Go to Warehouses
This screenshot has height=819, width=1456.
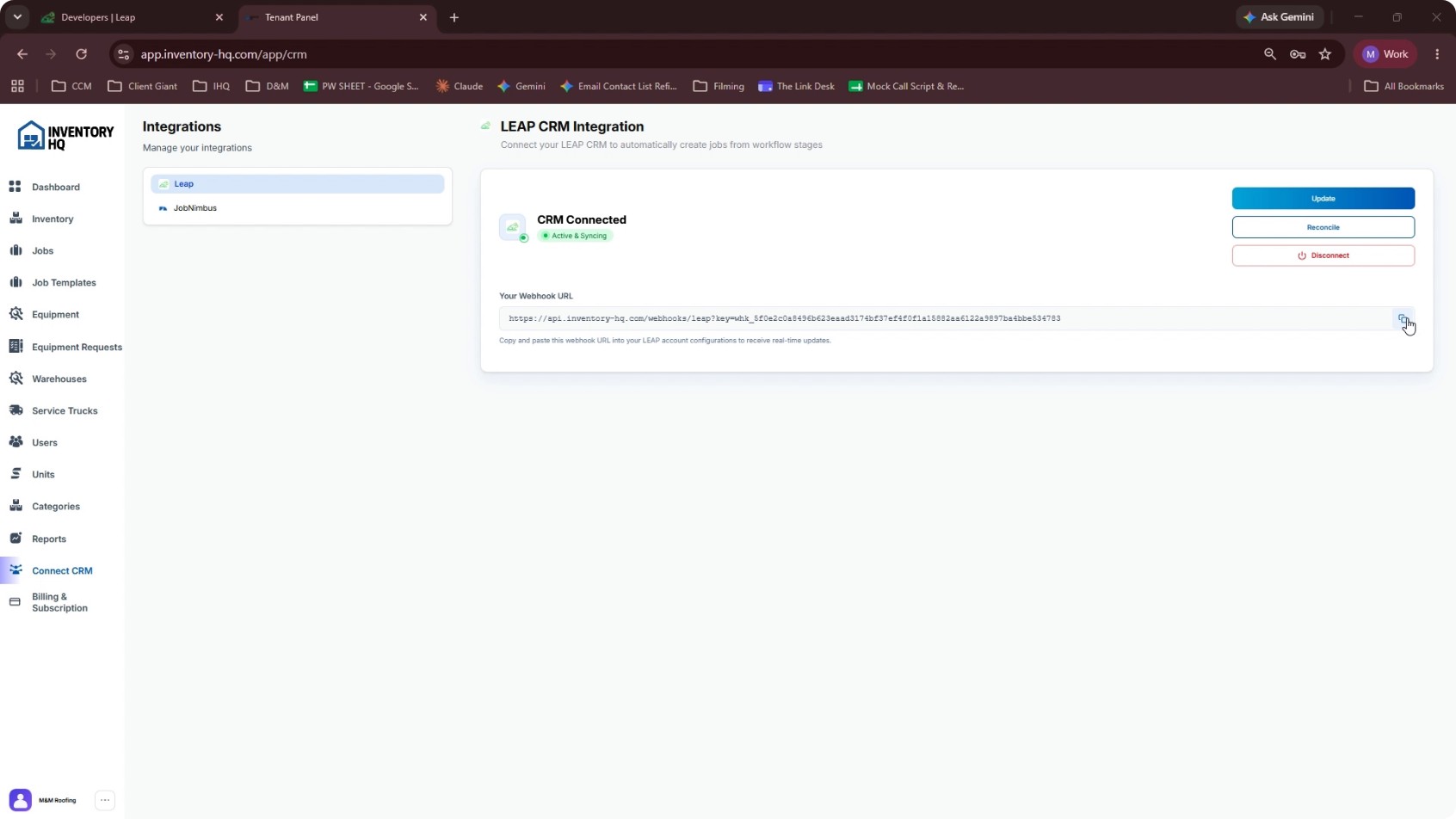59,379
